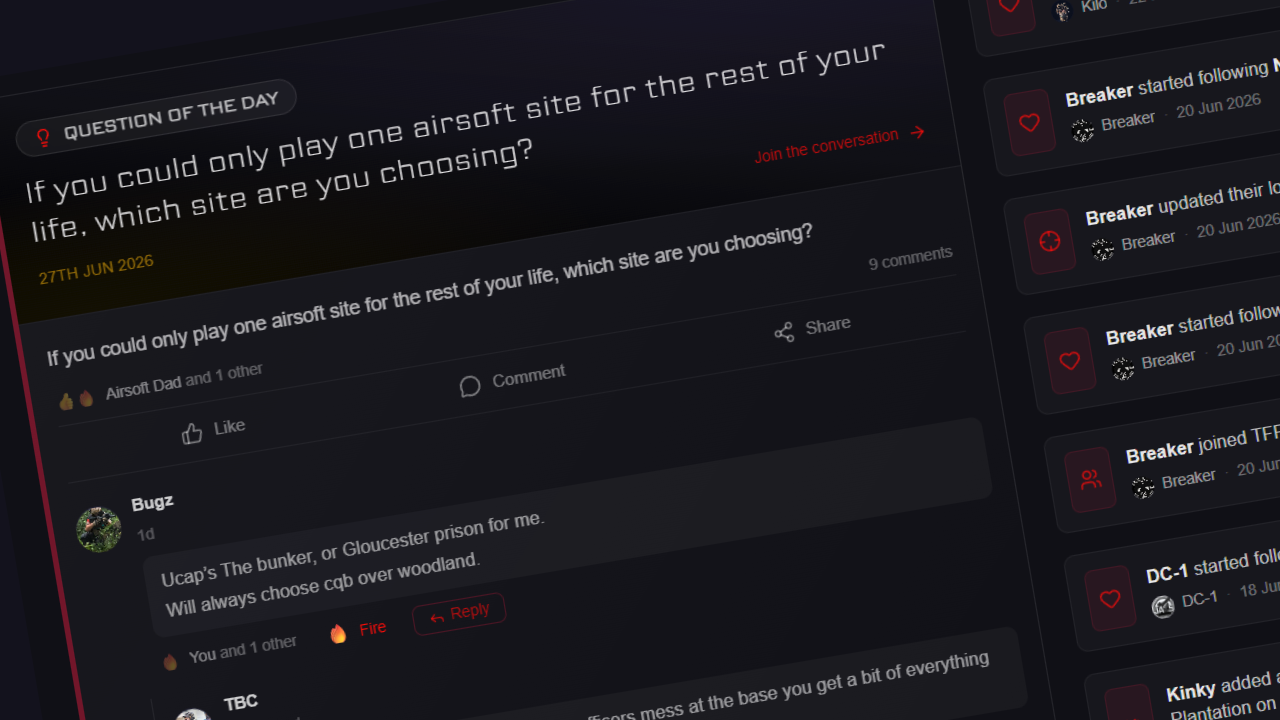The height and width of the screenshot is (720, 1280).
Task: Click group icon on Breaker joined activity
Action: (1091, 480)
